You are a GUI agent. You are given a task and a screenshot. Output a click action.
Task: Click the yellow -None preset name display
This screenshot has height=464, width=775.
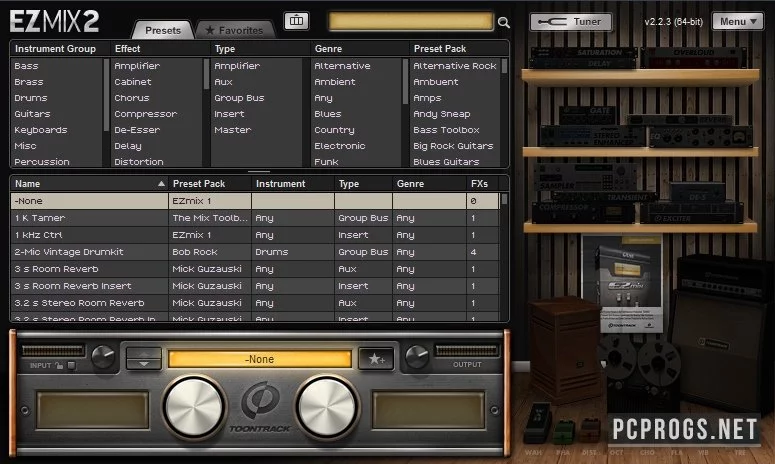click(260, 359)
